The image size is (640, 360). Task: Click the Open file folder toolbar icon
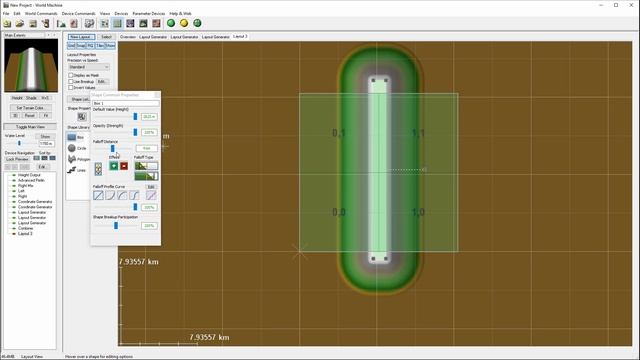pos(20,24)
